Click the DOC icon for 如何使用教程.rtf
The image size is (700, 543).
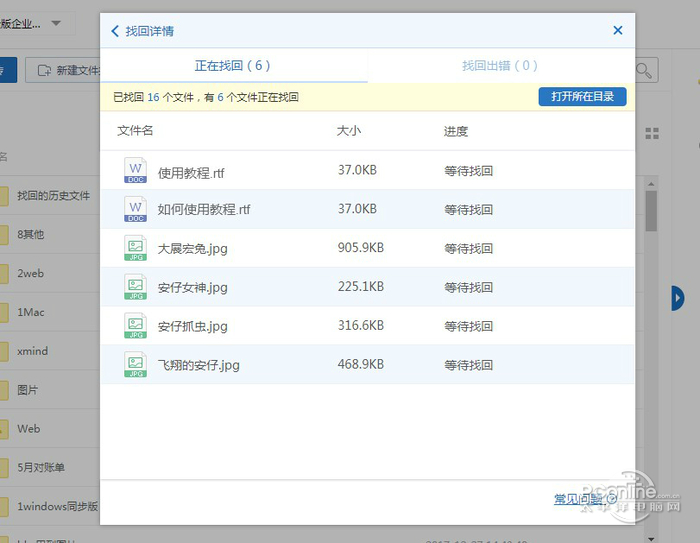[135, 210]
